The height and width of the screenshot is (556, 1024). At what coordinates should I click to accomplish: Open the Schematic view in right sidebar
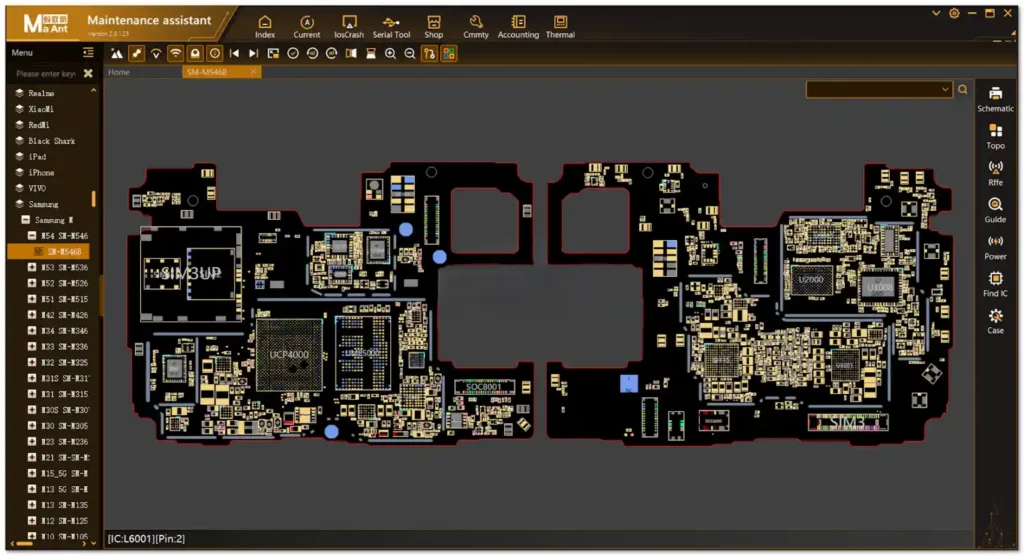tap(995, 98)
